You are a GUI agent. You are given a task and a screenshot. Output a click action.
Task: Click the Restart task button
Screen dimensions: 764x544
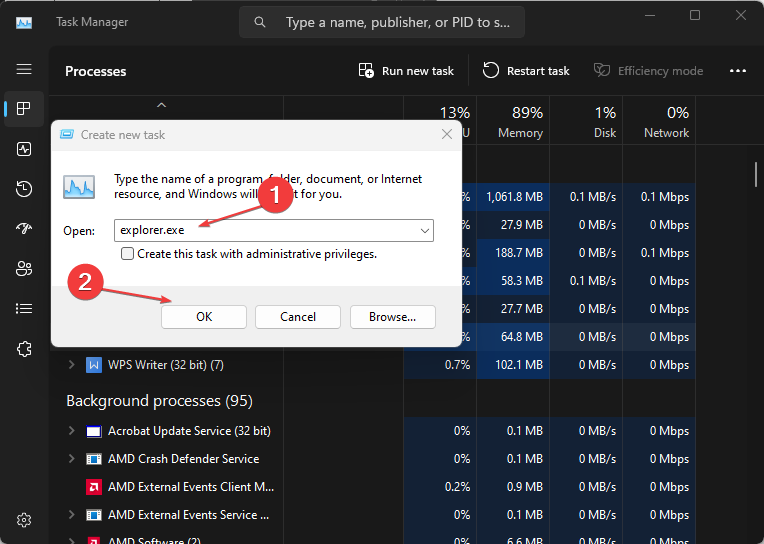[526, 71]
